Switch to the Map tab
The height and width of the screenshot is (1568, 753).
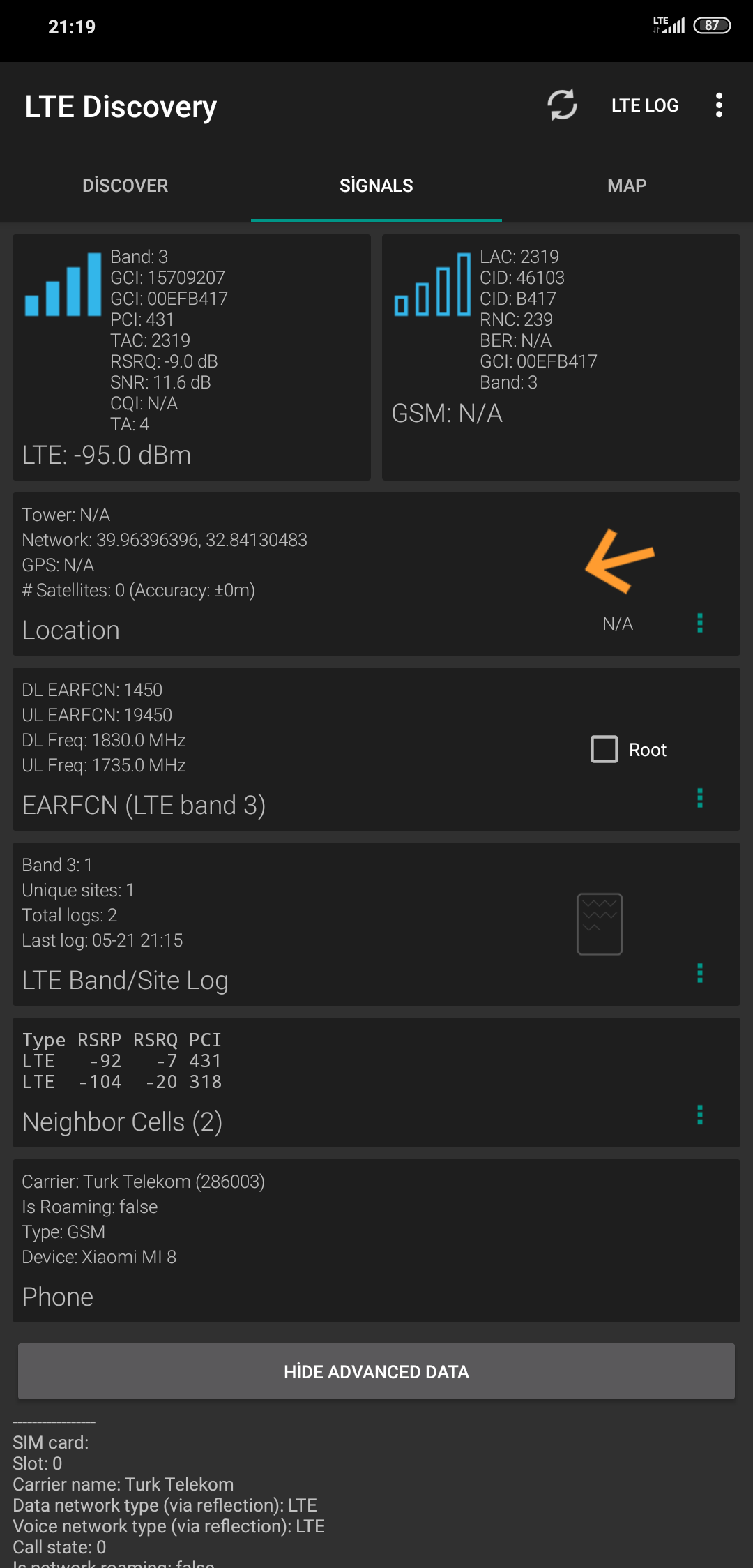click(627, 186)
